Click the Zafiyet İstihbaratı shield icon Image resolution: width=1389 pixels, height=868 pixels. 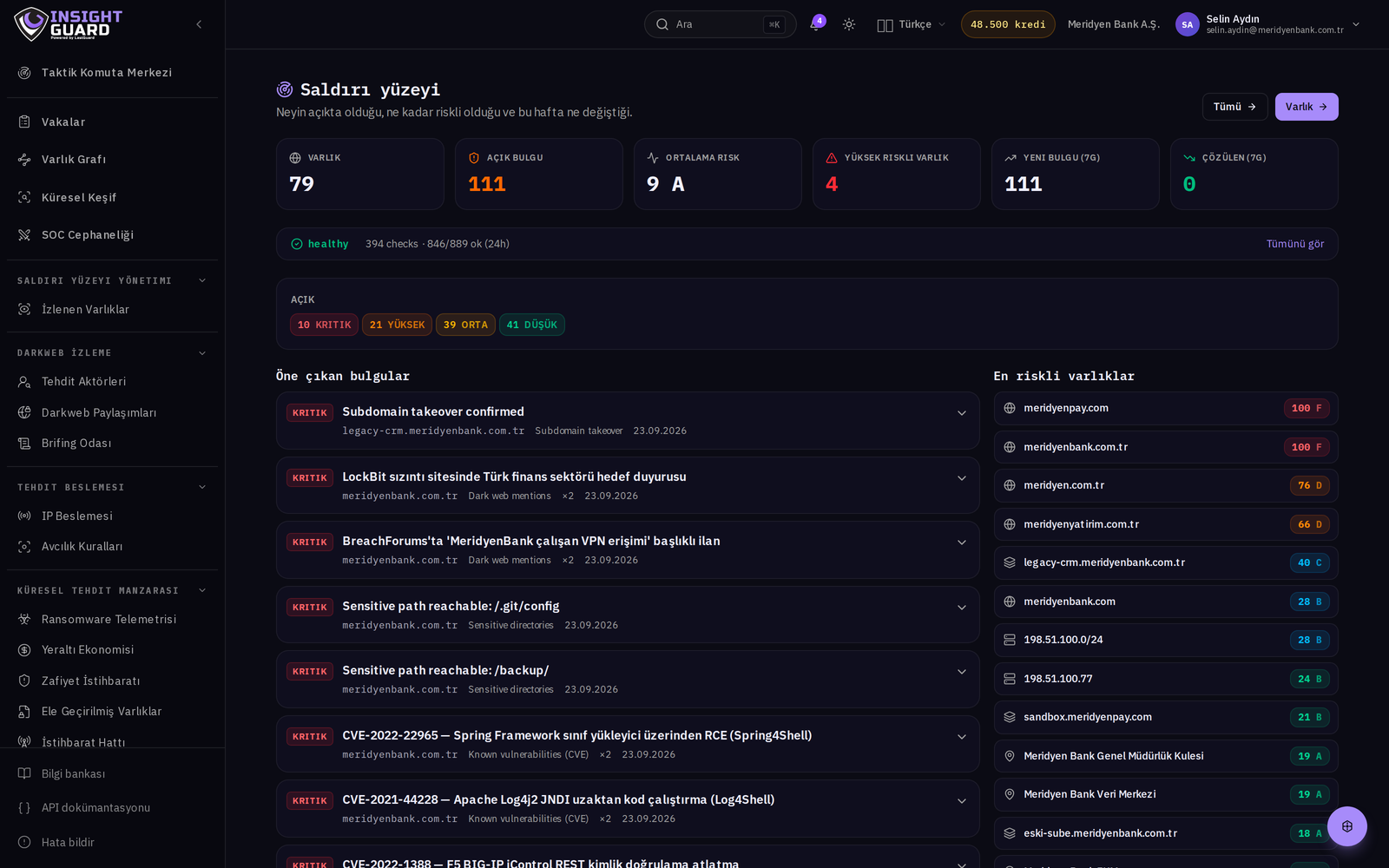24,681
